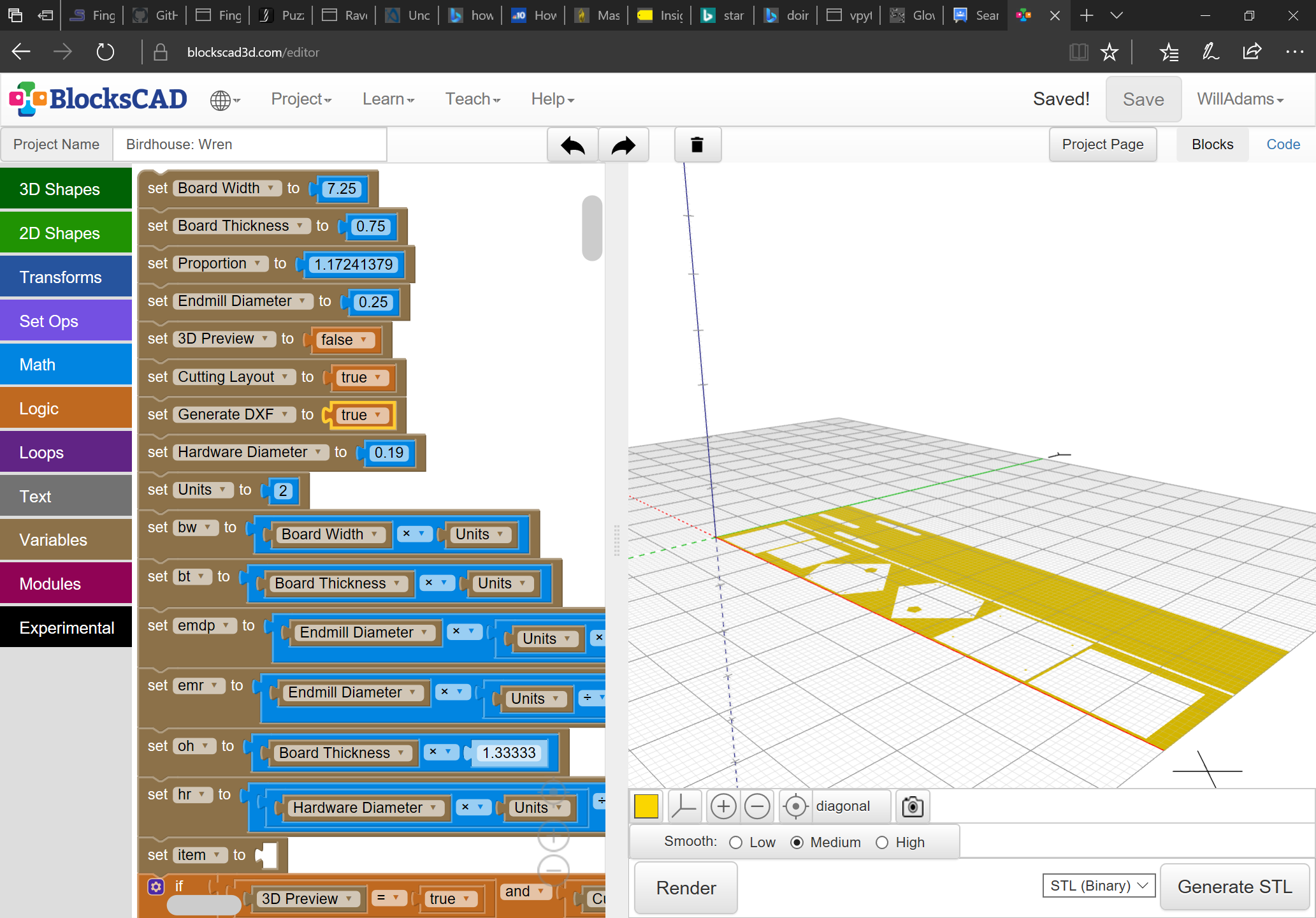This screenshot has width=1316, height=918.
Task: Open the Experimental category
Action: tap(66, 627)
